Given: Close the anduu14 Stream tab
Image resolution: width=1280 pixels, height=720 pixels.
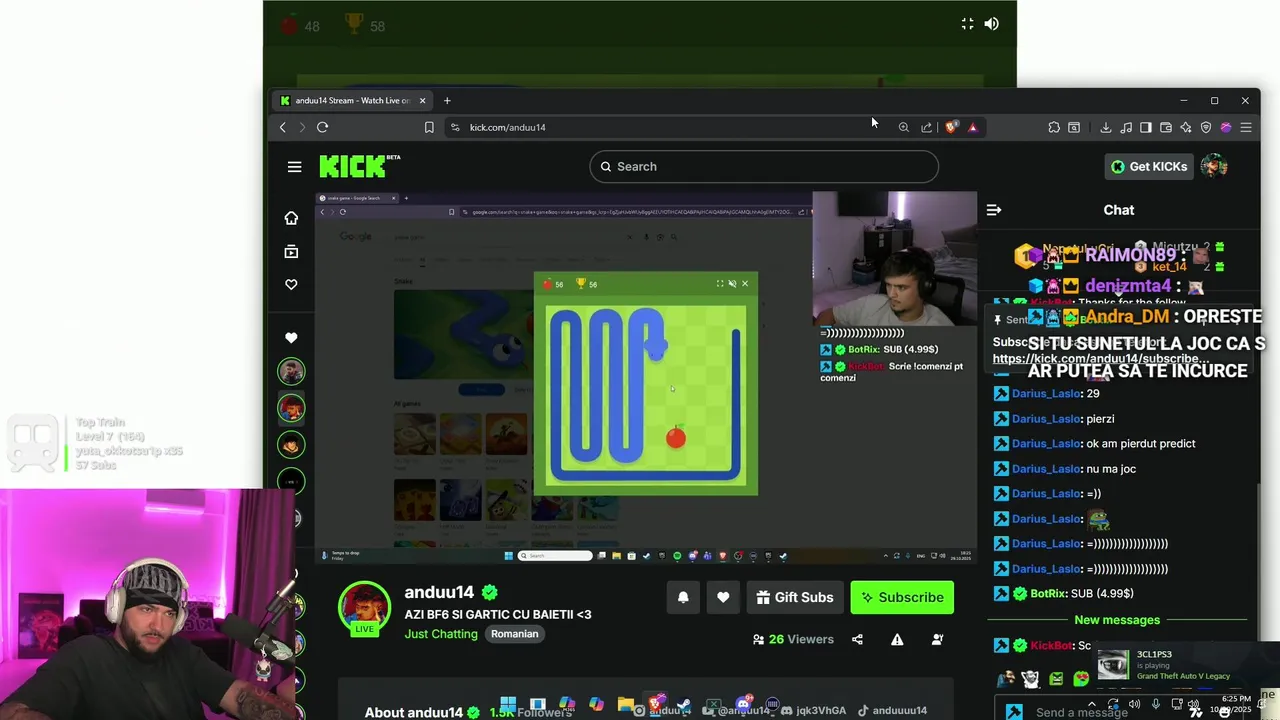Looking at the screenshot, I should click(x=422, y=100).
